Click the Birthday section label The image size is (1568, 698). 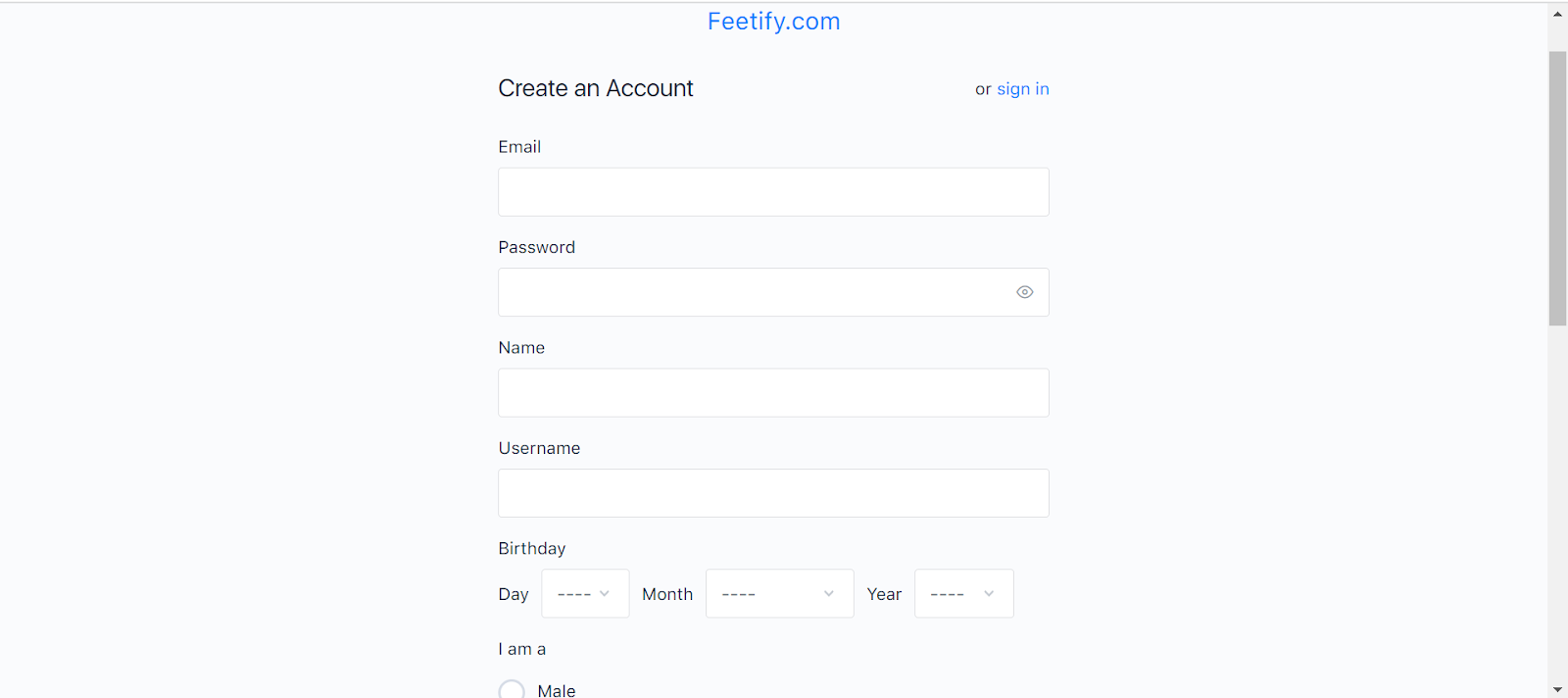click(x=531, y=549)
